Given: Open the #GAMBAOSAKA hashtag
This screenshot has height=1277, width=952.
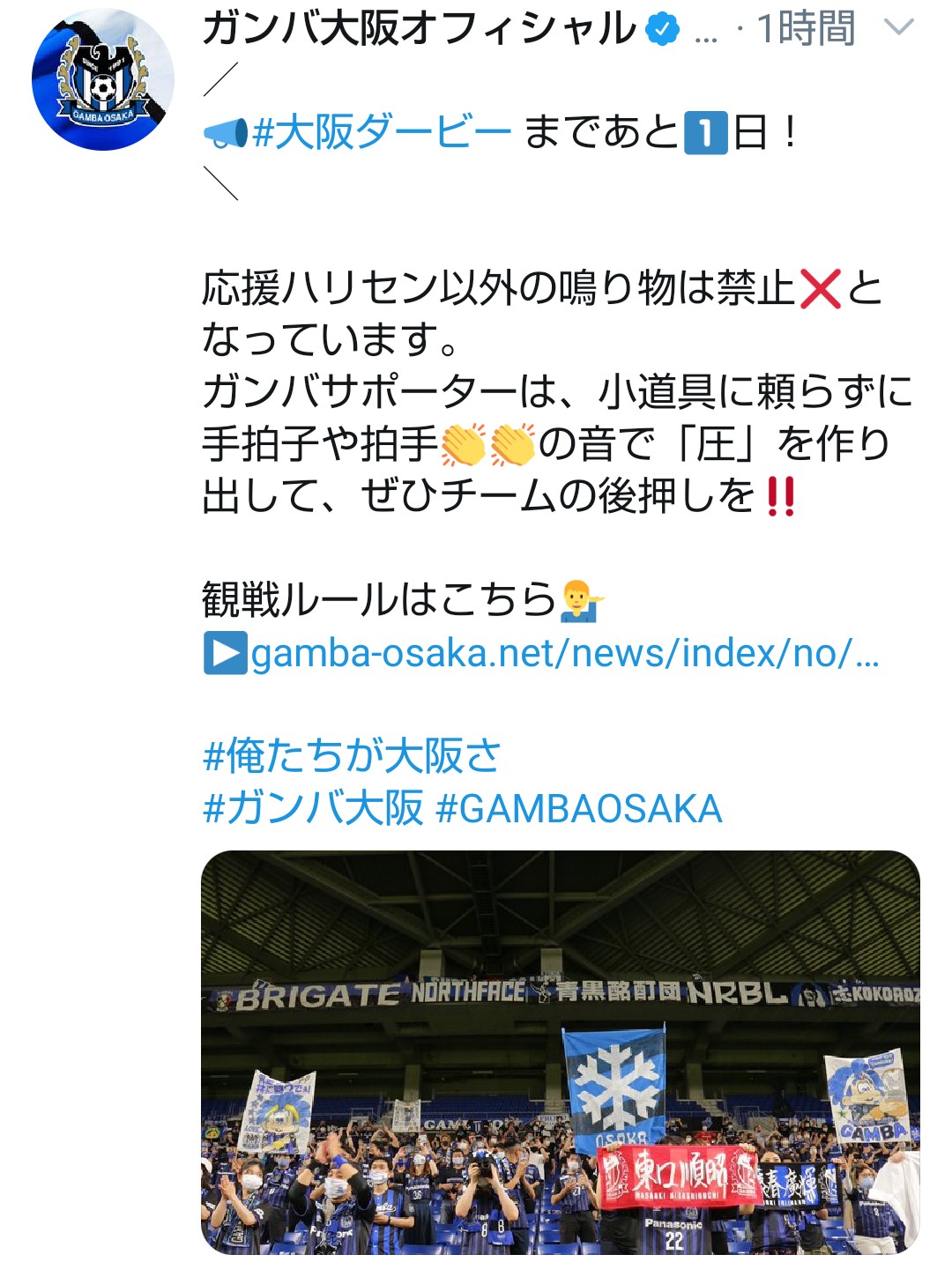Looking at the screenshot, I should pos(579,808).
